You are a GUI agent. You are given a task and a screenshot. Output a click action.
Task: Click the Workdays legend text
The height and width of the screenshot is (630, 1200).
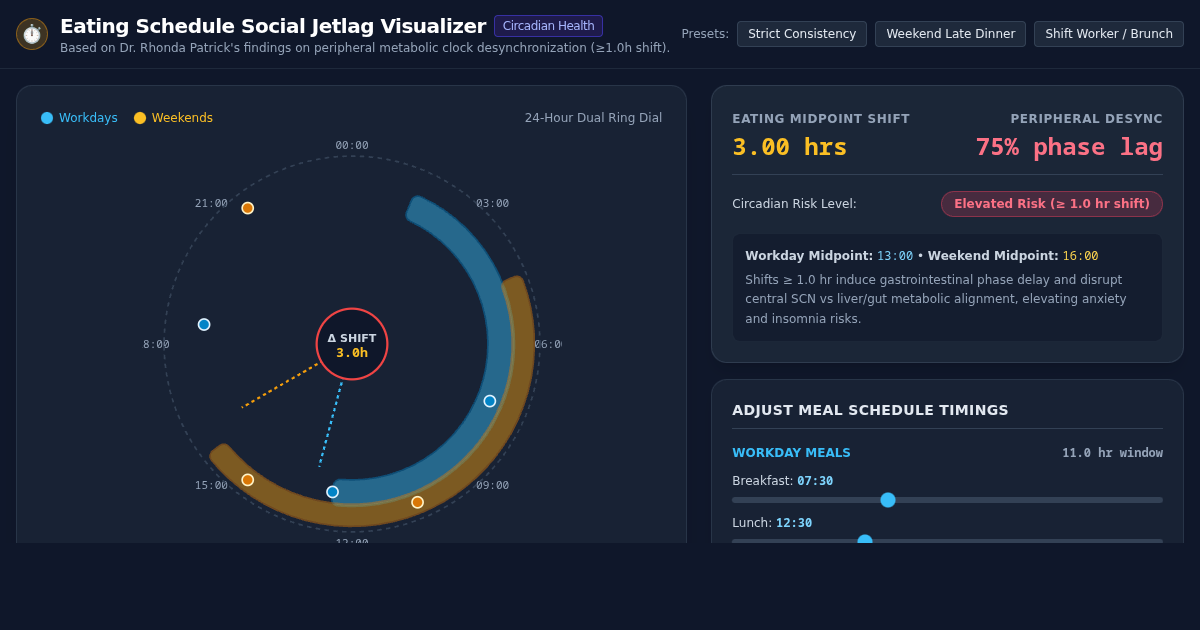click(88, 118)
